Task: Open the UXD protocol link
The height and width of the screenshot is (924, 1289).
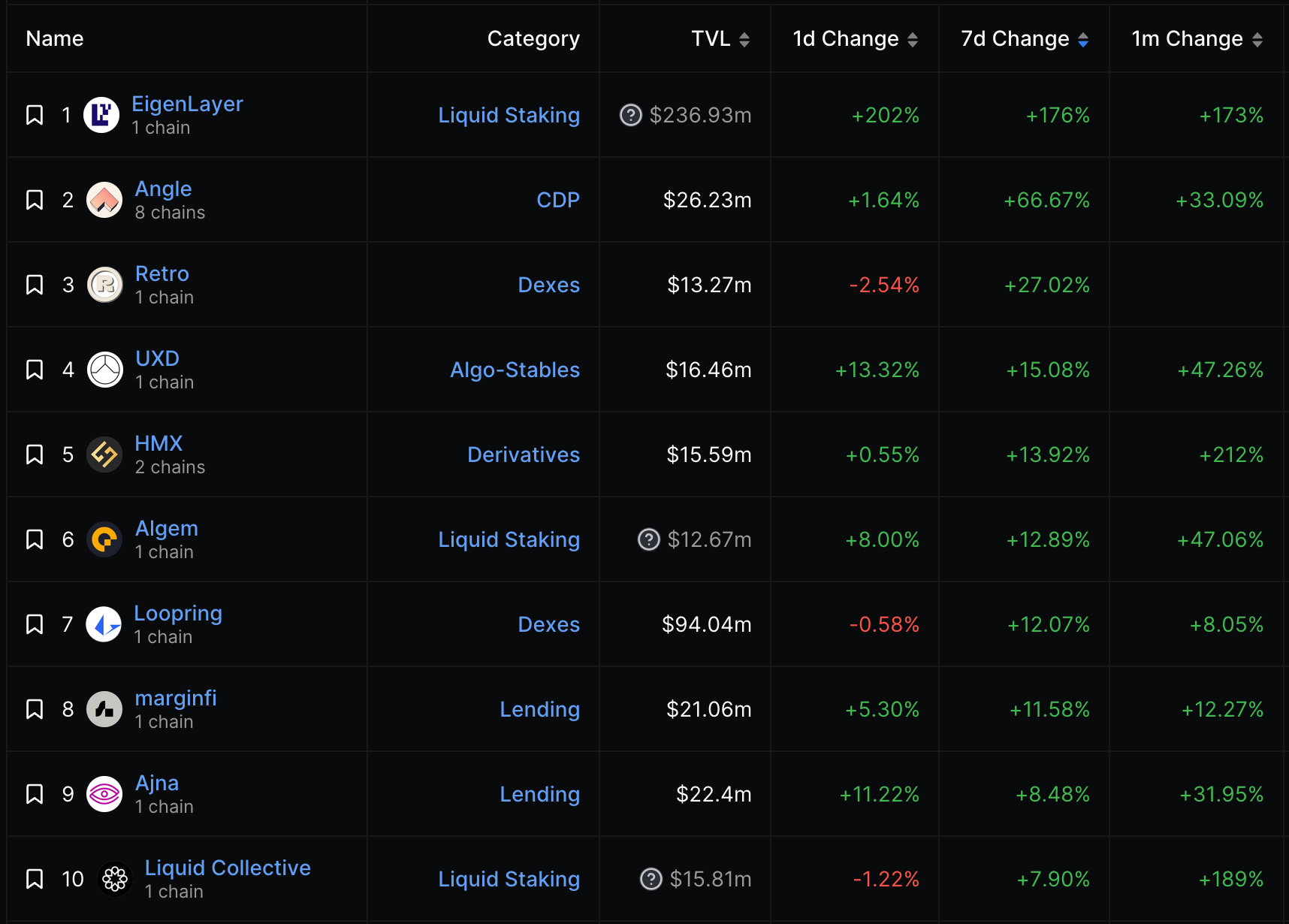Action: click(x=157, y=358)
